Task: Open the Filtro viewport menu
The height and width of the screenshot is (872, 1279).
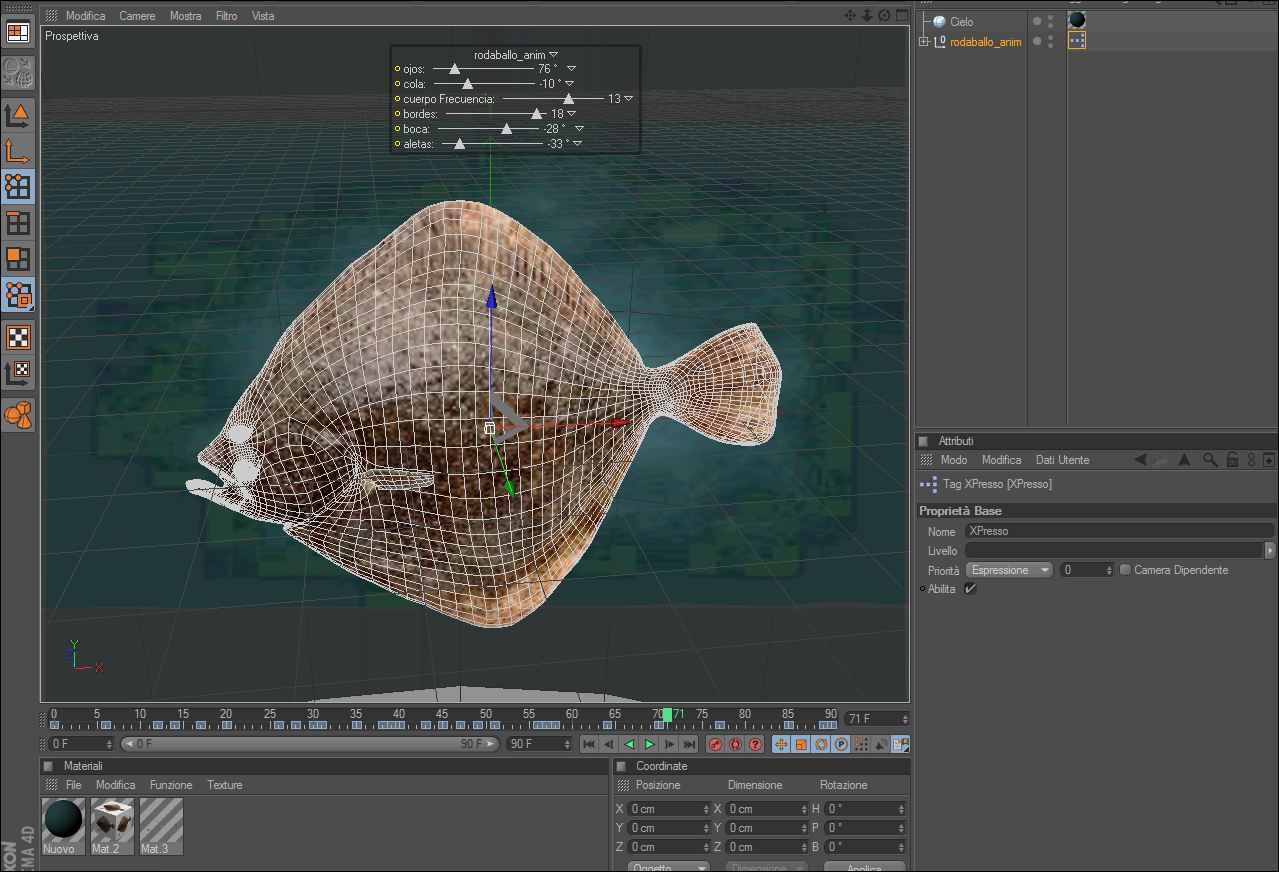Action: [x=226, y=16]
